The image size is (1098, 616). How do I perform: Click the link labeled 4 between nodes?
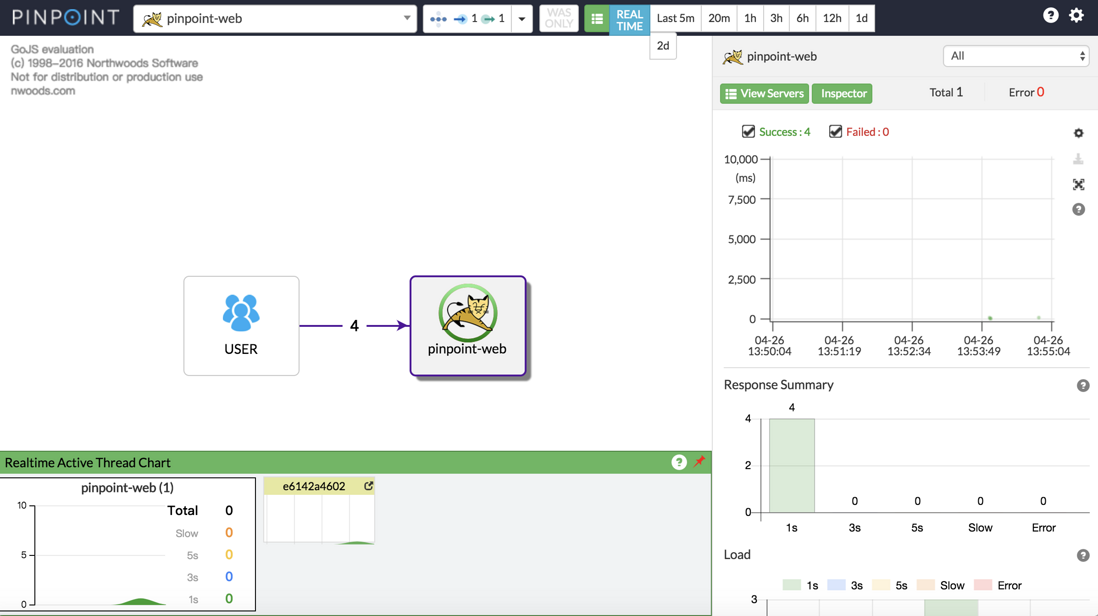pyautogui.click(x=354, y=326)
